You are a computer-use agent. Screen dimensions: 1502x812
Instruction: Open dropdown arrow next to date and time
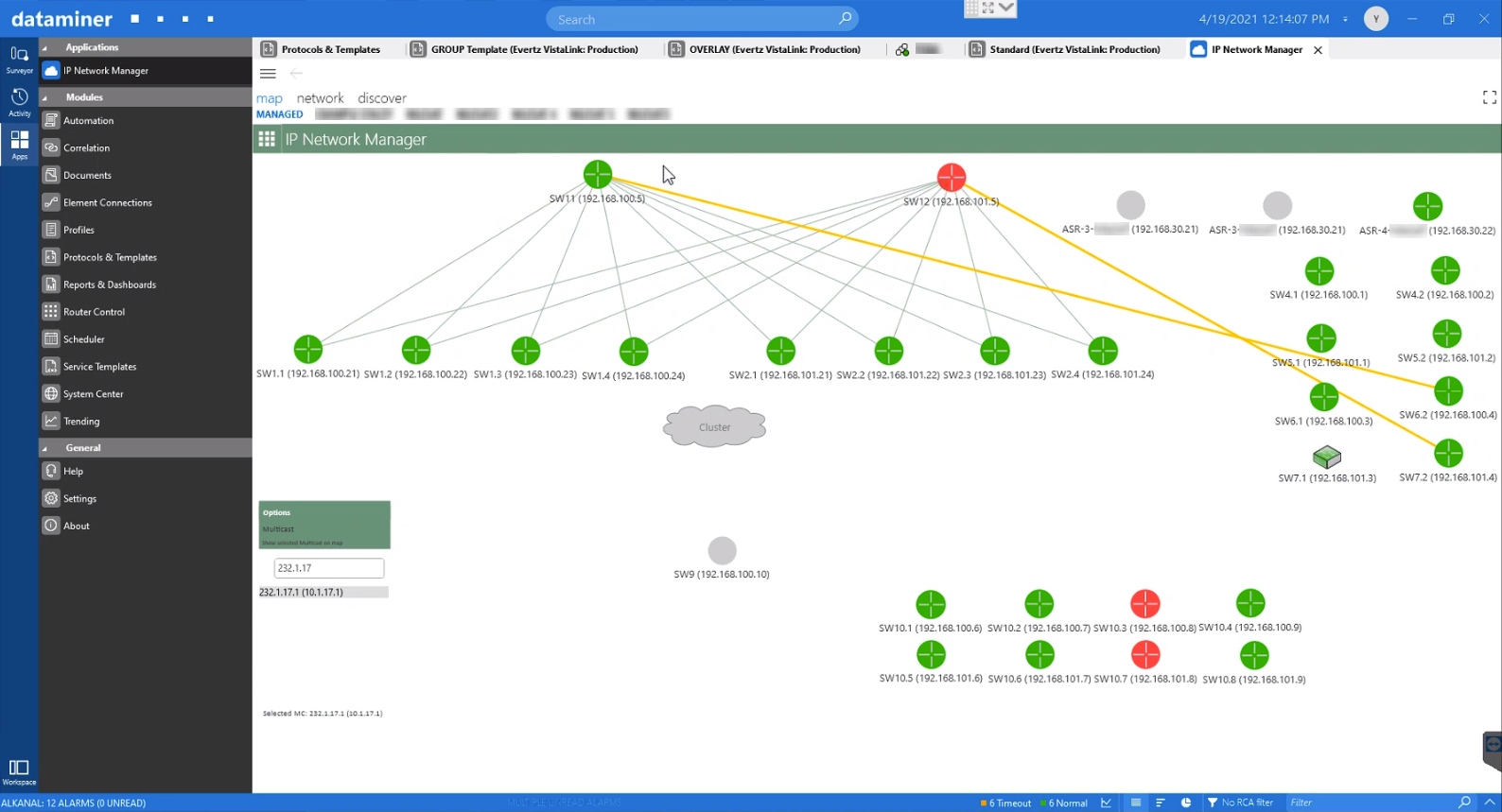tap(1345, 19)
